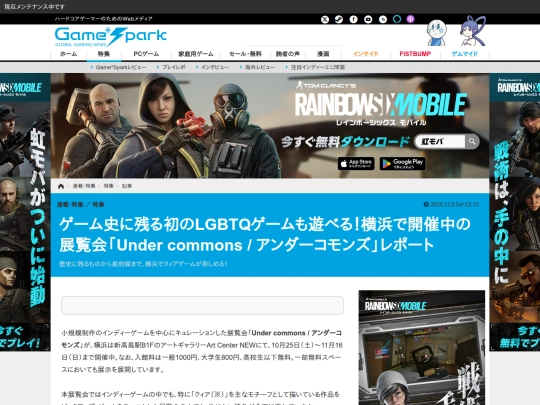Screen dimensions: 540x405
Task: Click the 現在メンテナンス中です notice
Action: pyautogui.click(x=34, y=7)
